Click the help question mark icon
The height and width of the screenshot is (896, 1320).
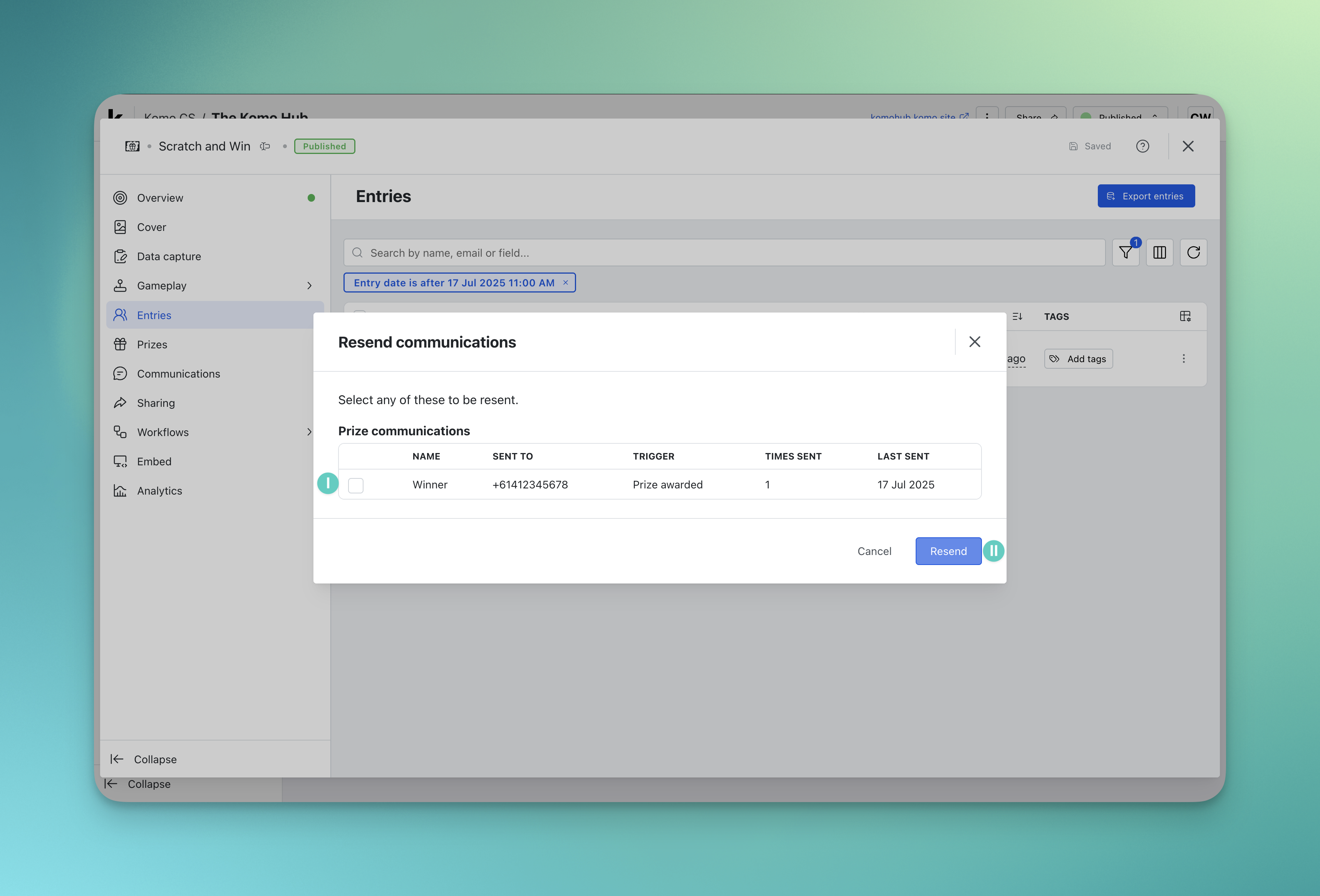click(x=1142, y=147)
